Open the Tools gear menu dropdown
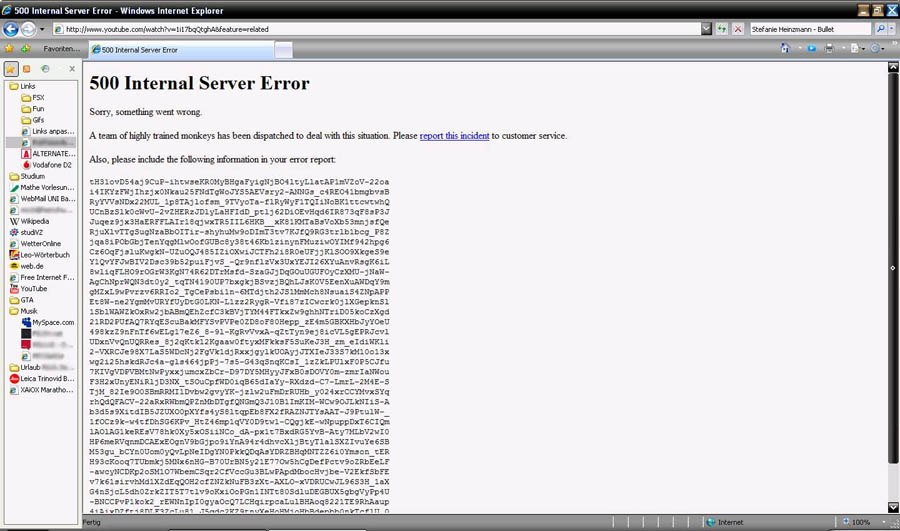This screenshot has height=531, width=900. (x=878, y=49)
